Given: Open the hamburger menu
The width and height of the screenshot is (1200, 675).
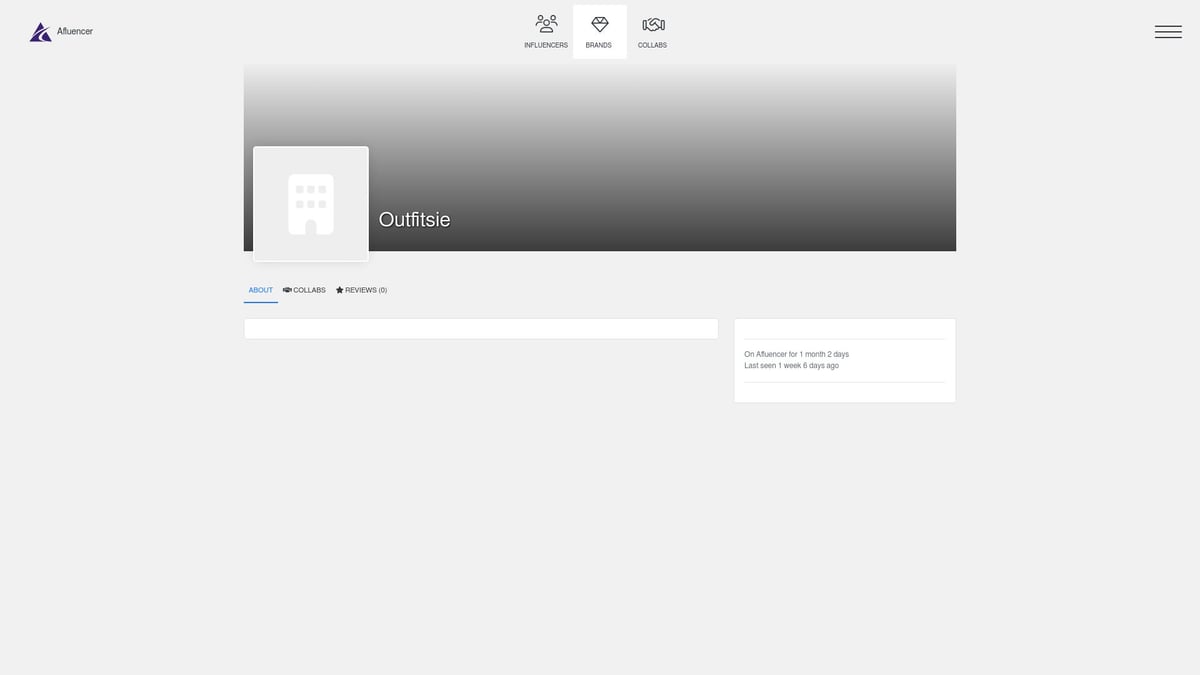Looking at the screenshot, I should click(1168, 32).
